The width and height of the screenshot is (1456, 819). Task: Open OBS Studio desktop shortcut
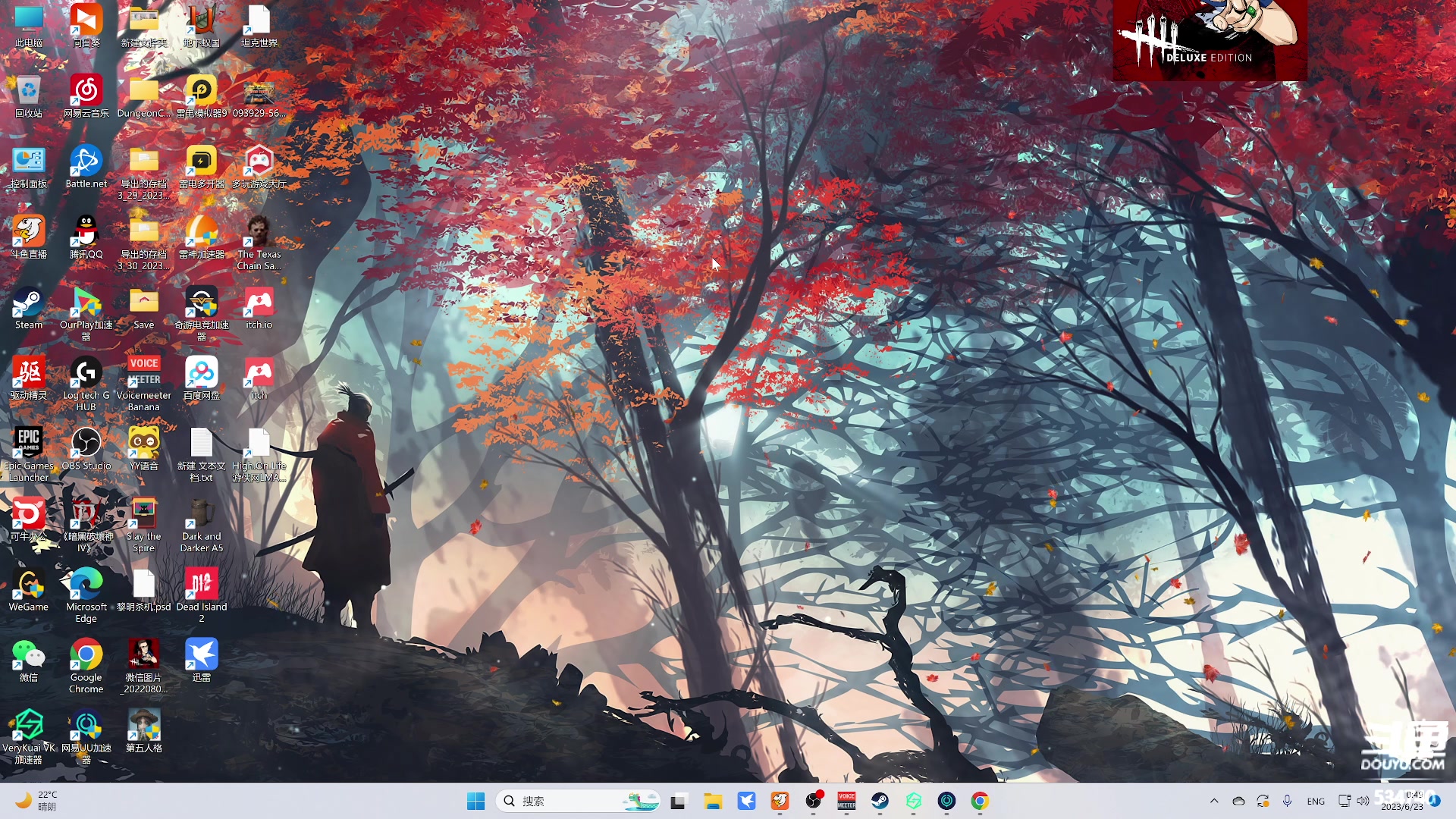pyautogui.click(x=86, y=450)
